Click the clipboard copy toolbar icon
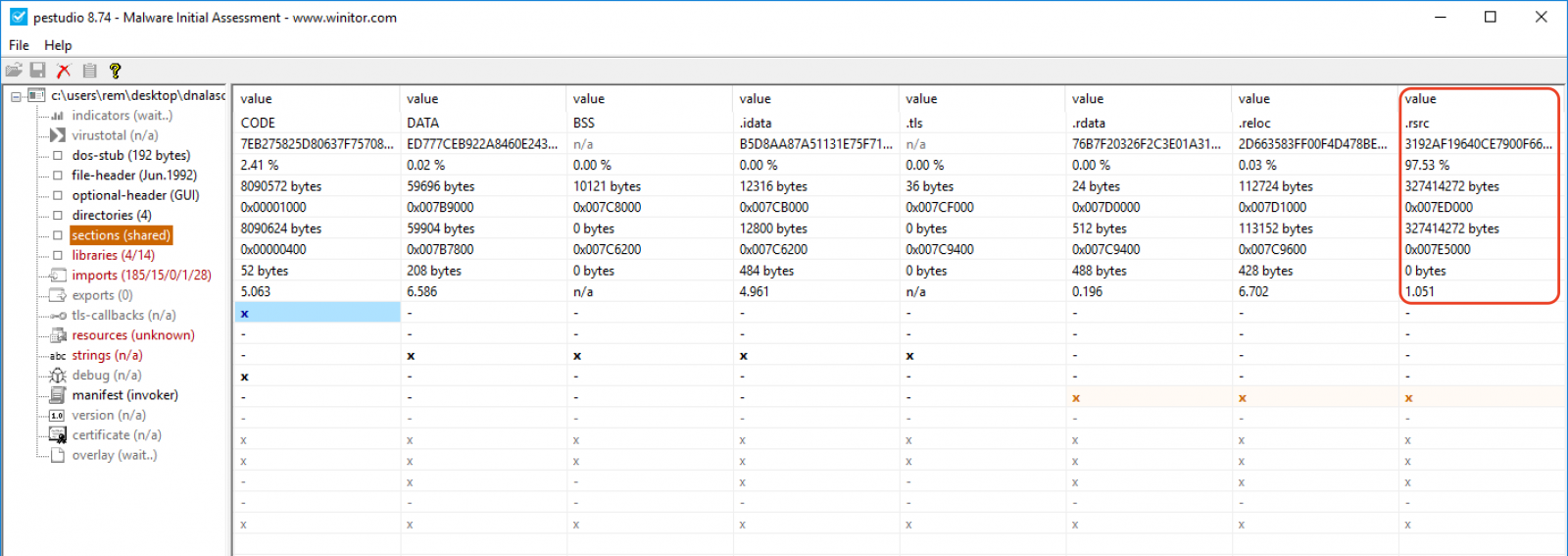The image size is (1568, 556). tap(89, 71)
